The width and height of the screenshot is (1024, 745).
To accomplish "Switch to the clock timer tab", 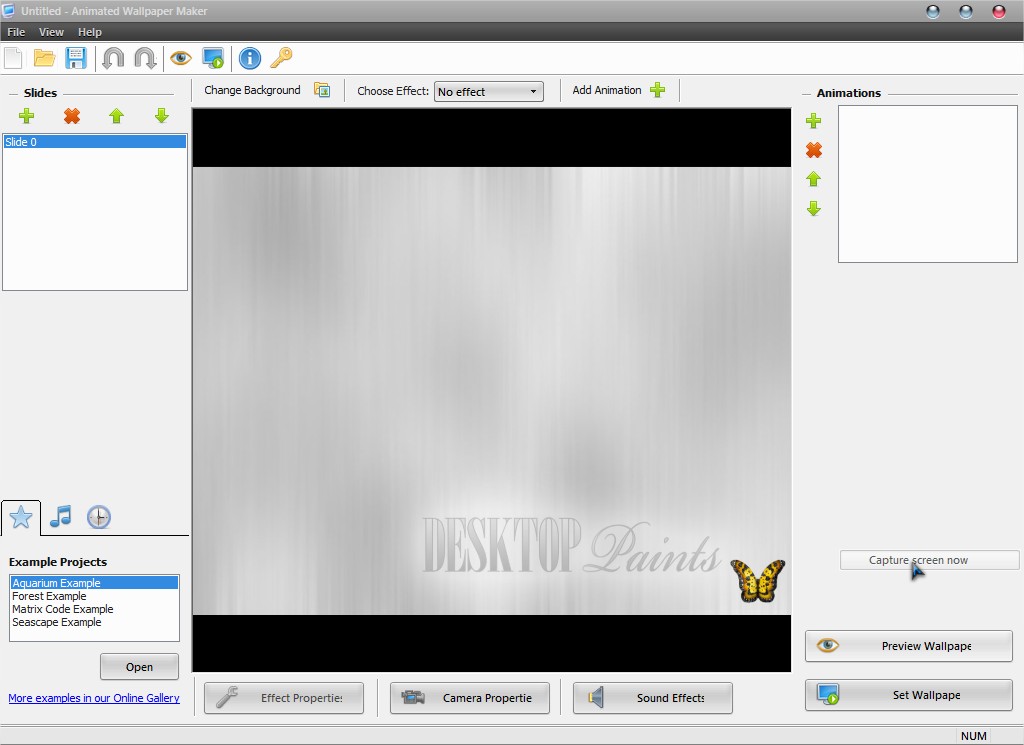I will pyautogui.click(x=98, y=517).
